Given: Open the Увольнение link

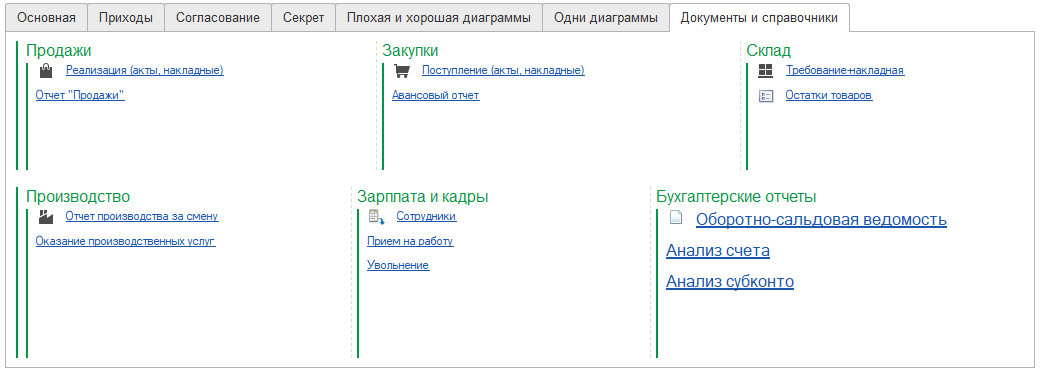Looking at the screenshot, I should (x=398, y=266).
